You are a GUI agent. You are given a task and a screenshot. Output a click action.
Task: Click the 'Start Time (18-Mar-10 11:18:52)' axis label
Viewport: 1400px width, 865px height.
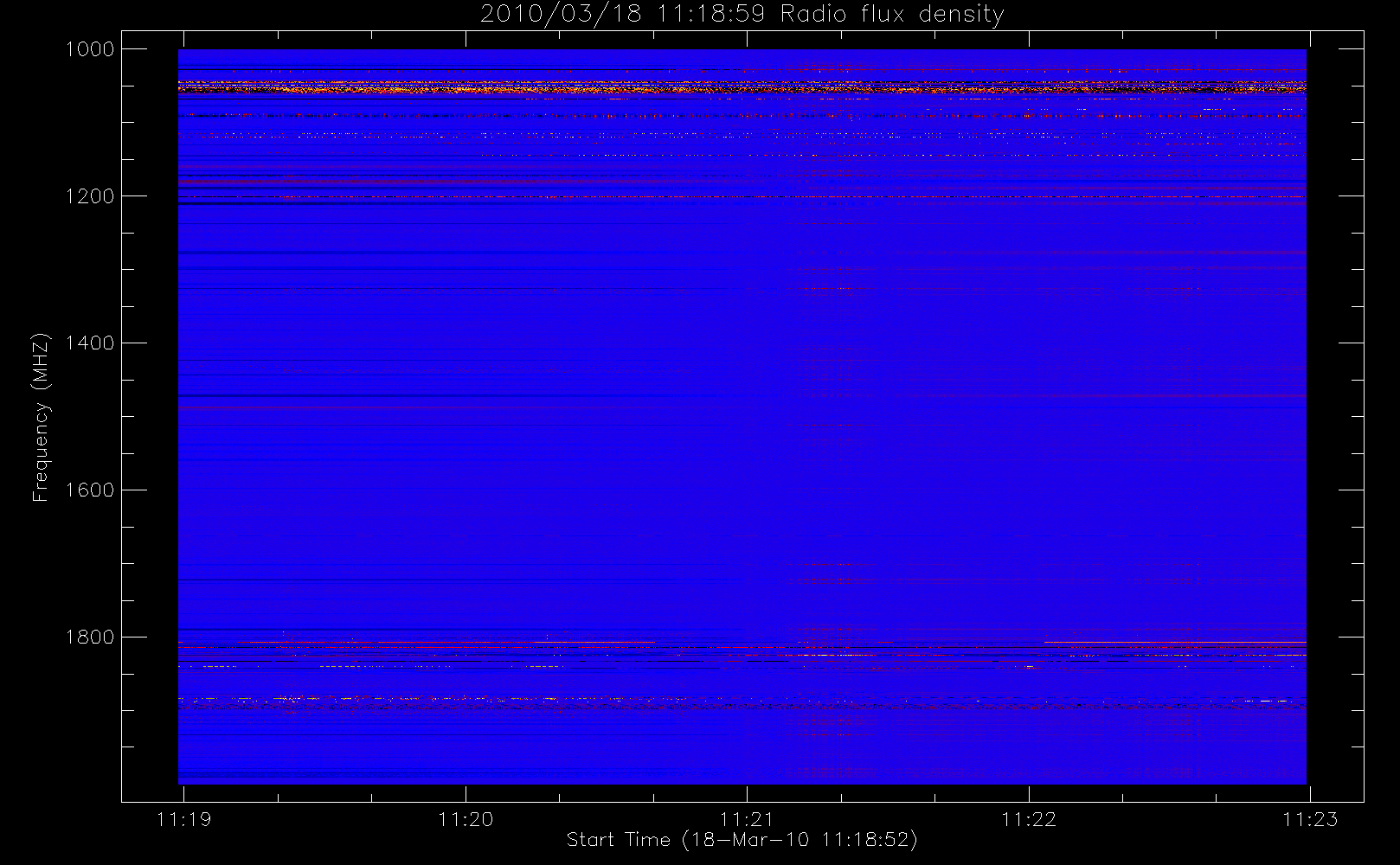coord(742,840)
